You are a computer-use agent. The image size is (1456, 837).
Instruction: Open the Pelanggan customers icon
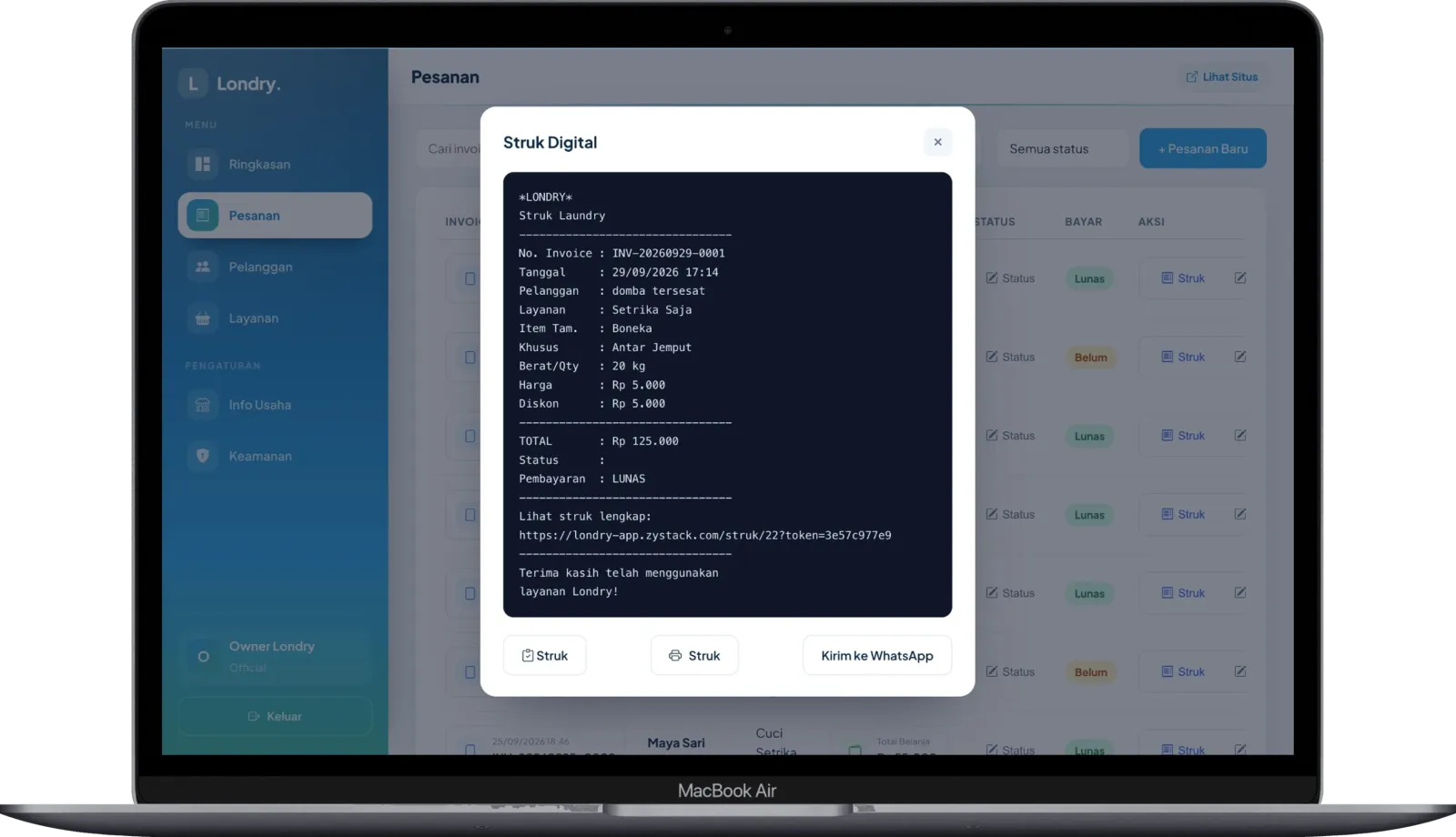203,267
